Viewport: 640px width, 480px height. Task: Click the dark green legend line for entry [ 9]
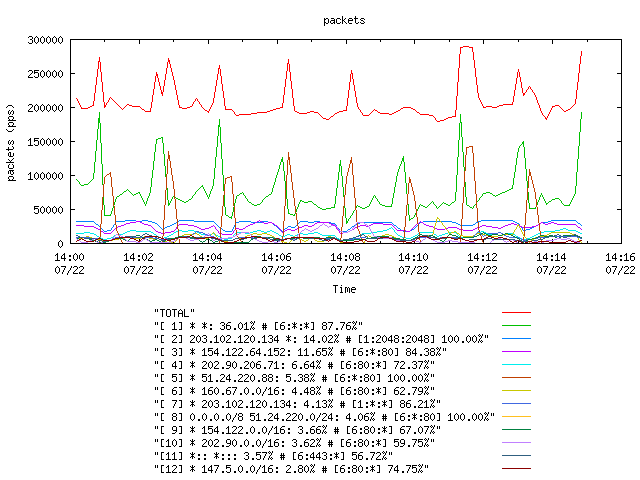[x=516, y=429]
